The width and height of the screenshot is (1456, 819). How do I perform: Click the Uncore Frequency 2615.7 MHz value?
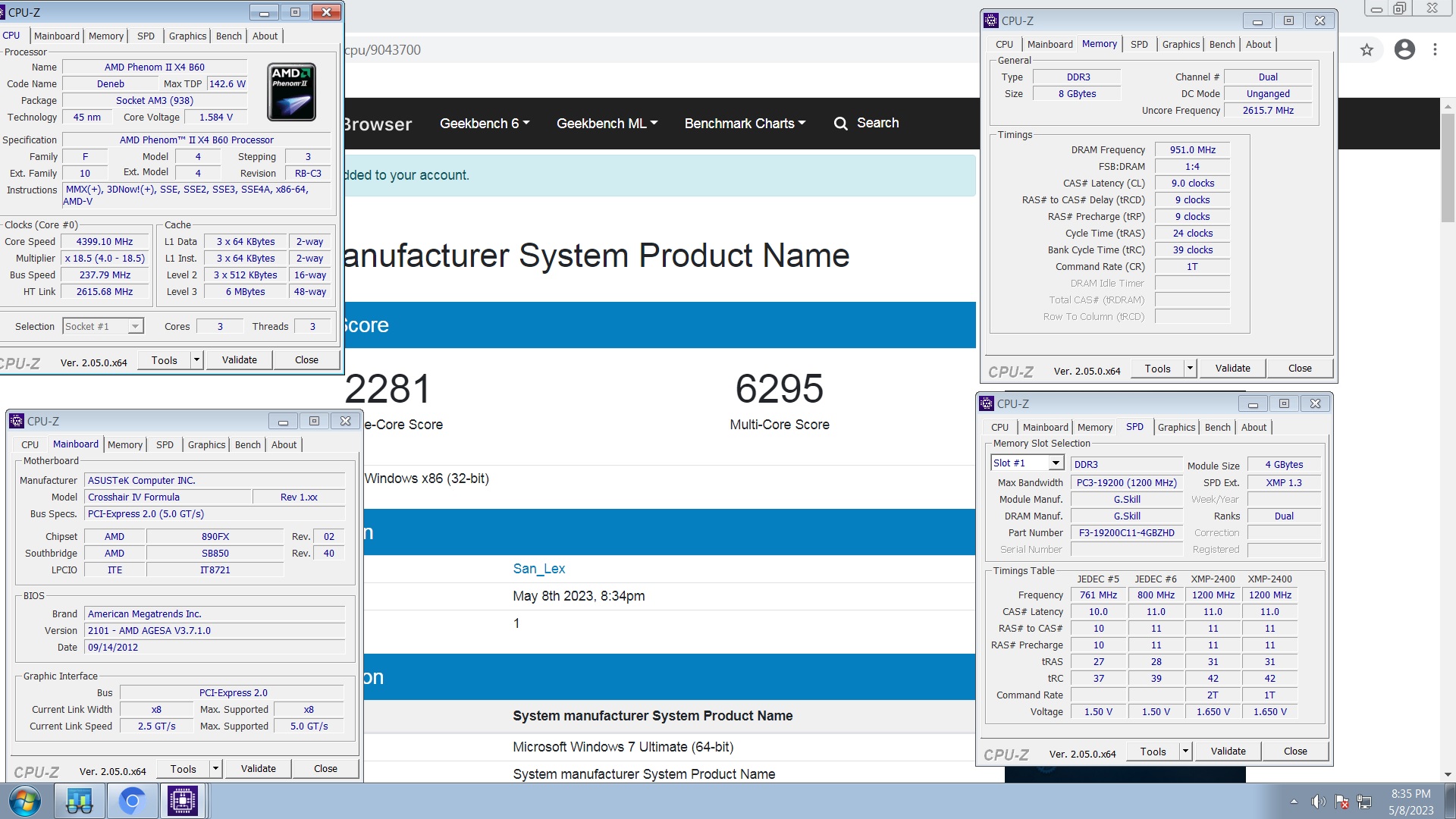[x=1268, y=111]
